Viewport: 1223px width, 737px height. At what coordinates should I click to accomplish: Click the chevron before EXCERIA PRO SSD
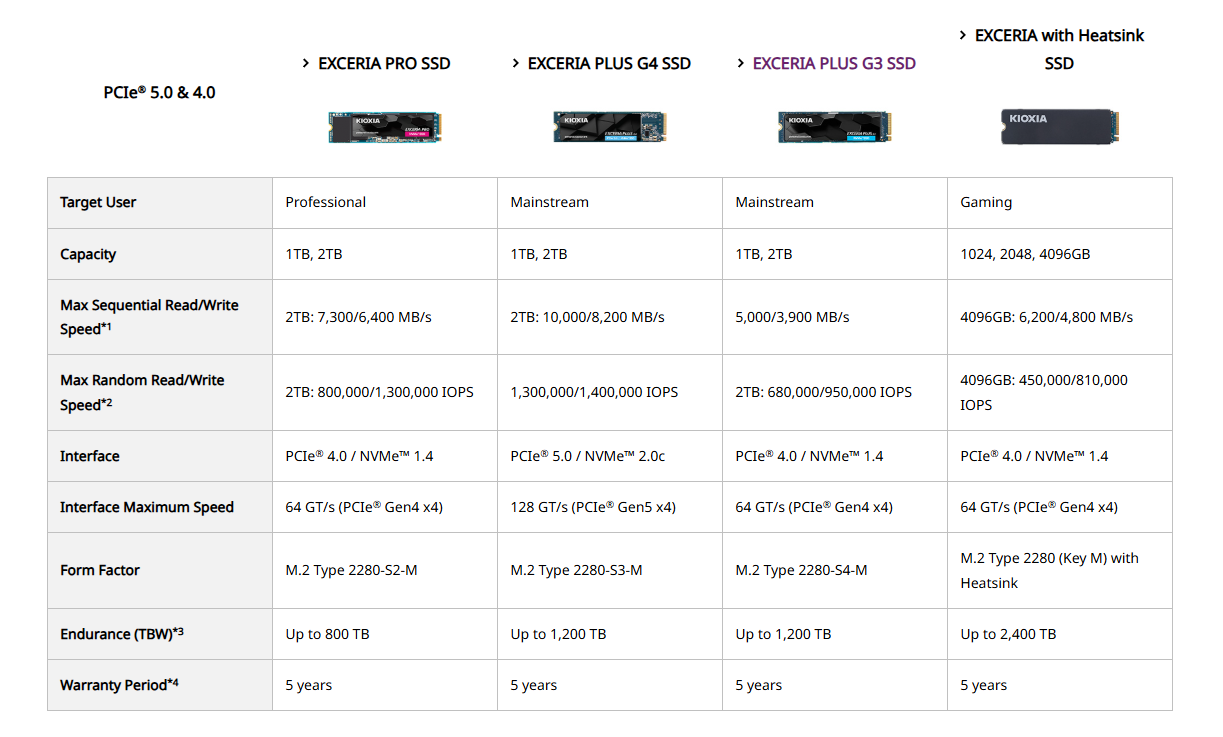pos(306,63)
